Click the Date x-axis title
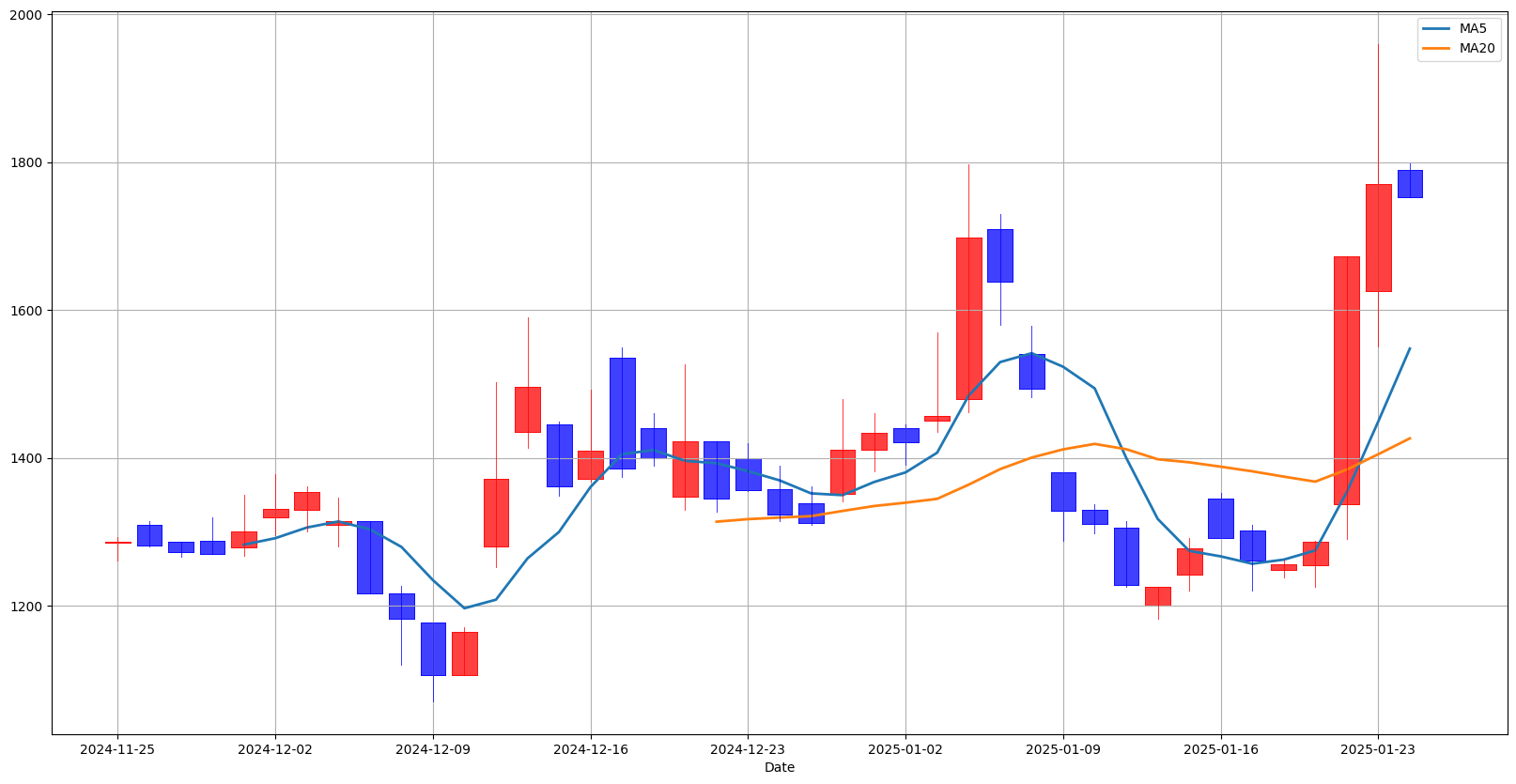1516x784 pixels. coord(779,767)
